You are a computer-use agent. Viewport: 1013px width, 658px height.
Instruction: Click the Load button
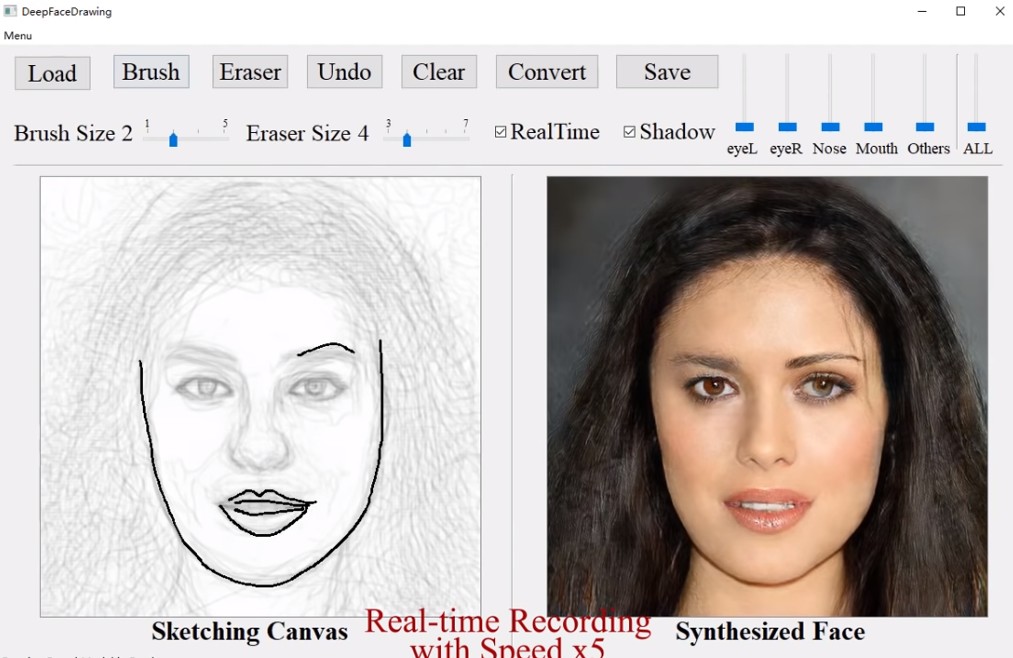pos(52,73)
